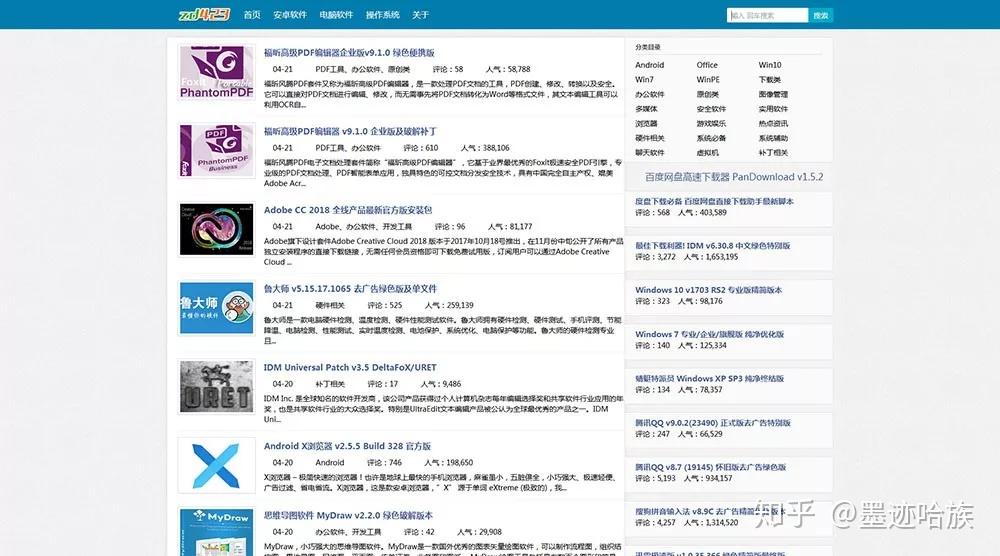This screenshot has height=556, width=1000.
Task: Open IDM Universal Patch v3.5 article
Action: tap(350, 367)
